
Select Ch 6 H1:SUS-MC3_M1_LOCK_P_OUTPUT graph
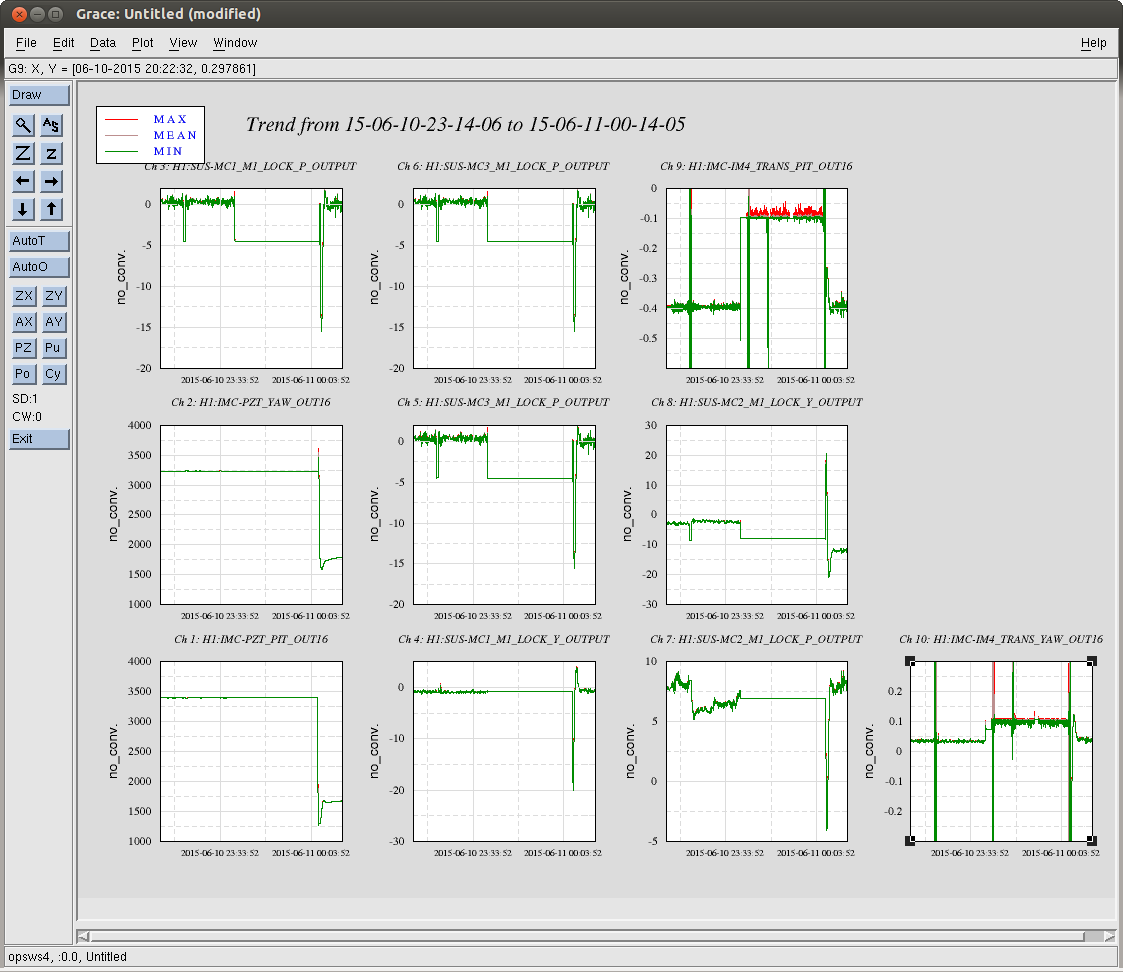(504, 279)
